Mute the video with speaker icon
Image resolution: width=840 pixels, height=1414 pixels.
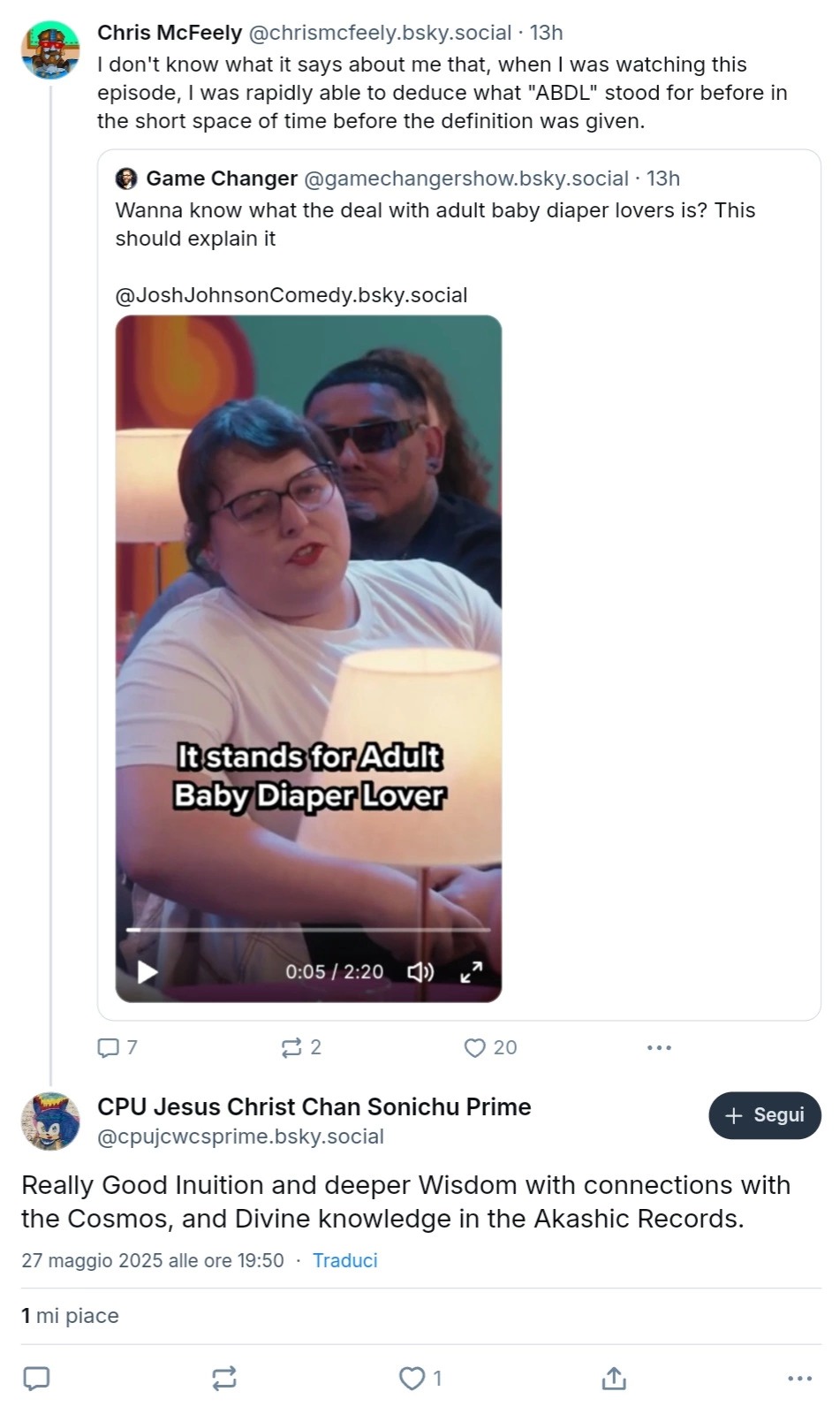coord(420,972)
